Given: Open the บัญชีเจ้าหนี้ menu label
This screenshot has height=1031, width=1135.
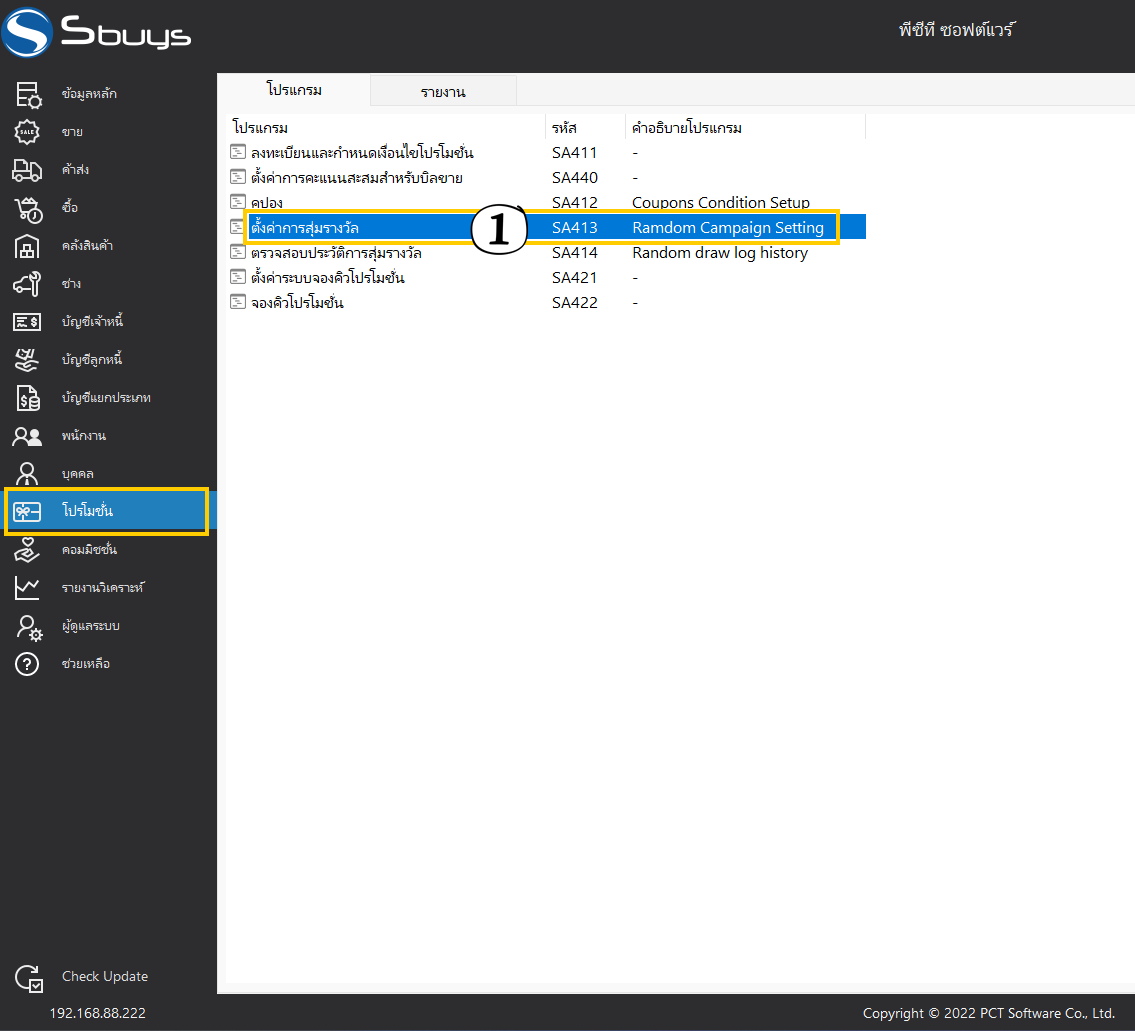Looking at the screenshot, I should pos(92,321).
